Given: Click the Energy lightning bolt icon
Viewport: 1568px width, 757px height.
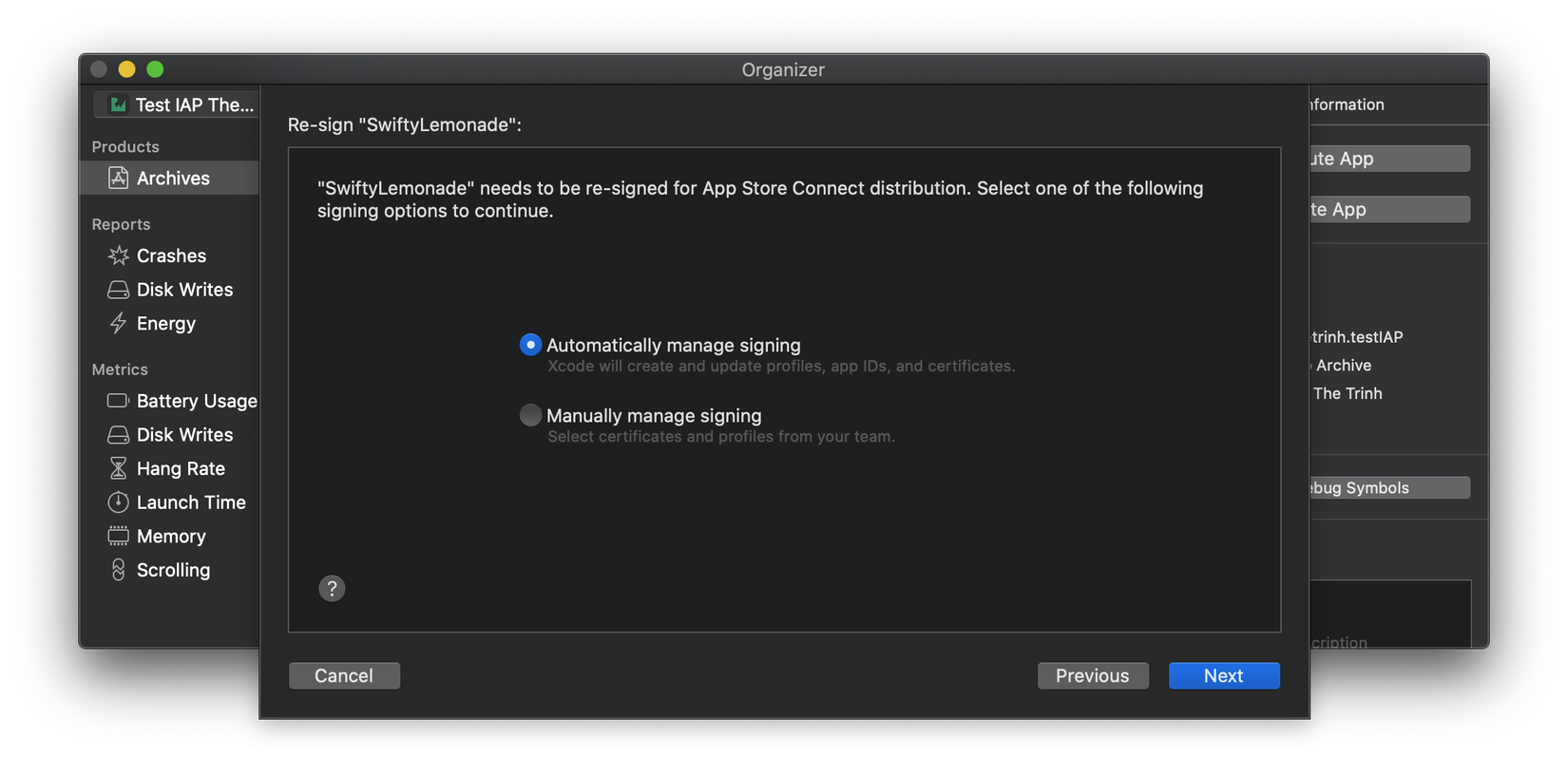Looking at the screenshot, I should 118,323.
